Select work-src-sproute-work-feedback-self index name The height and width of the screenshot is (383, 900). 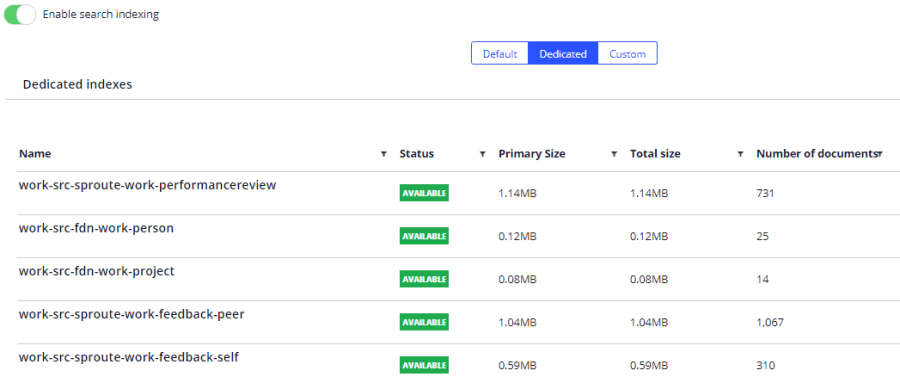pyautogui.click(x=129, y=357)
